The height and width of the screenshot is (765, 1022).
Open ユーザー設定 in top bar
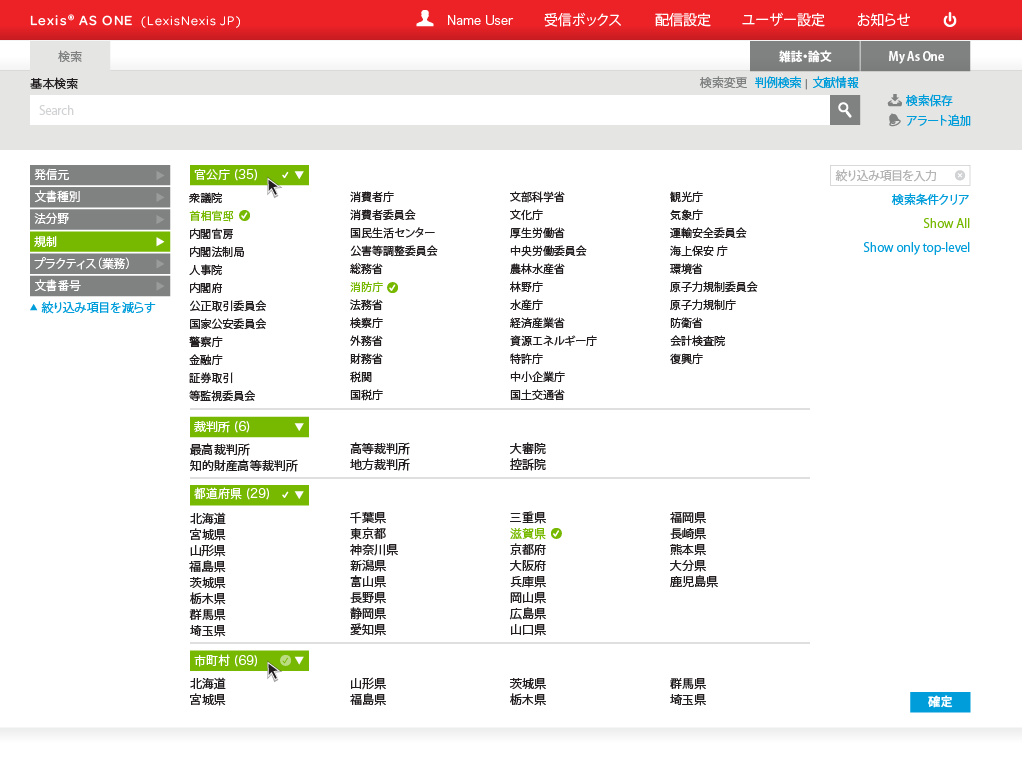click(783, 20)
